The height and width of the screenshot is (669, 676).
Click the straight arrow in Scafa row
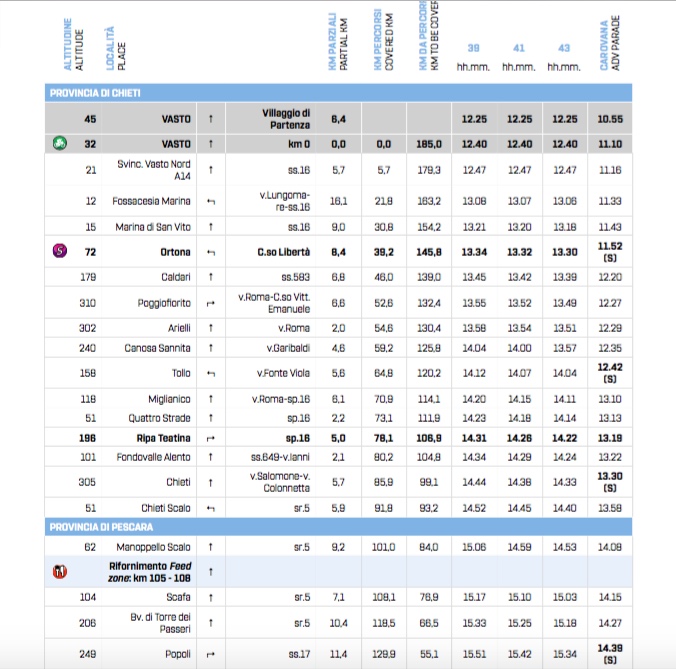(x=211, y=597)
